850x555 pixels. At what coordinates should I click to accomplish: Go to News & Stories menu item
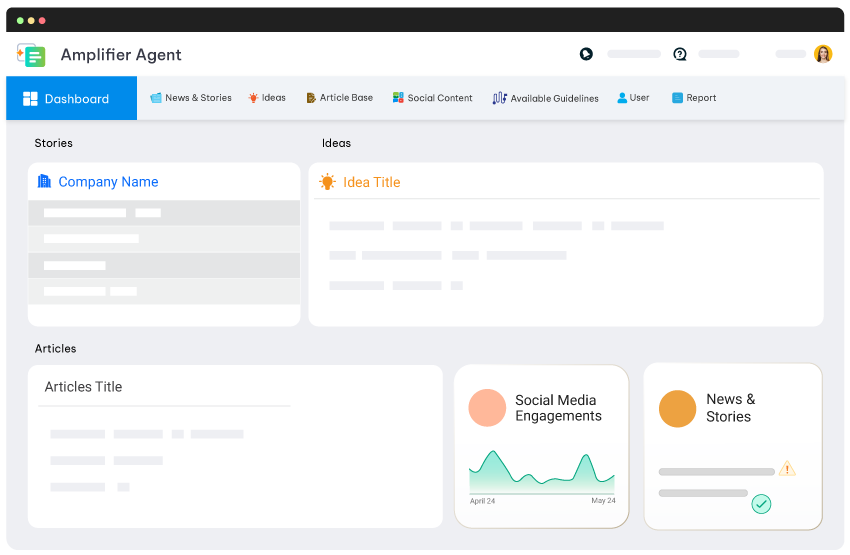(191, 98)
